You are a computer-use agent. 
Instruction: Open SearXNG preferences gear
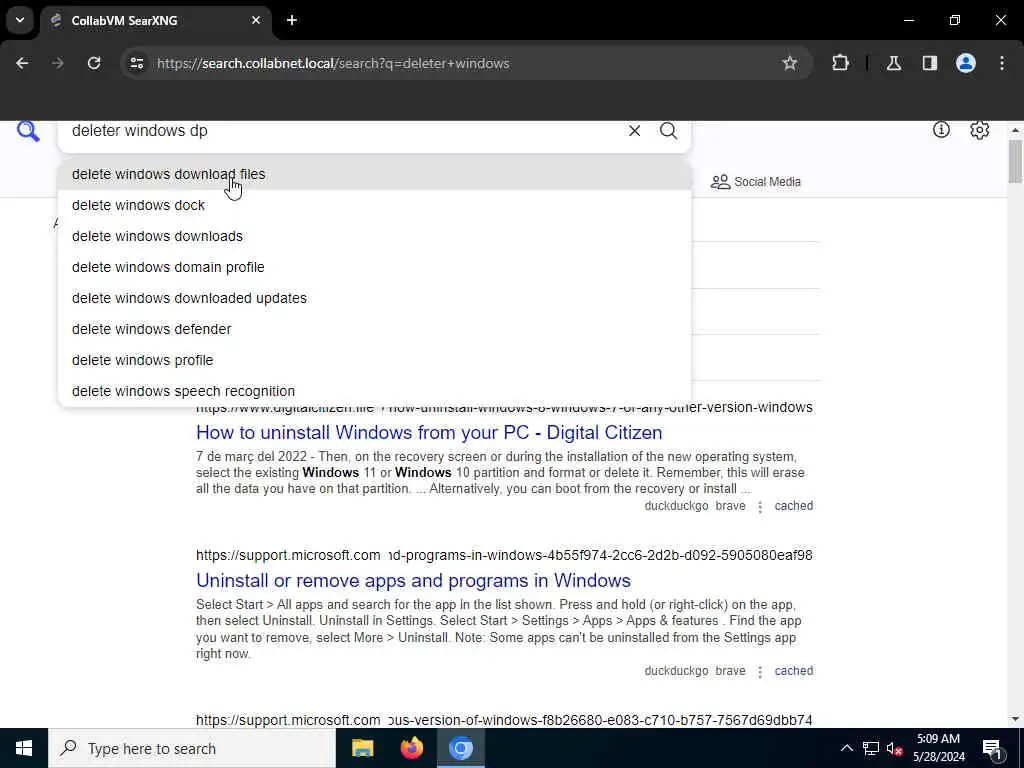(979, 130)
